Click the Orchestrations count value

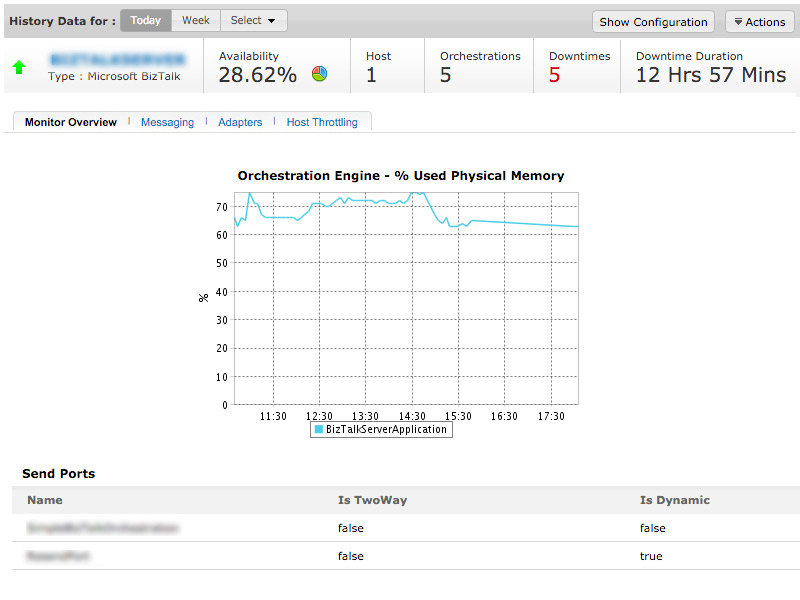446,75
